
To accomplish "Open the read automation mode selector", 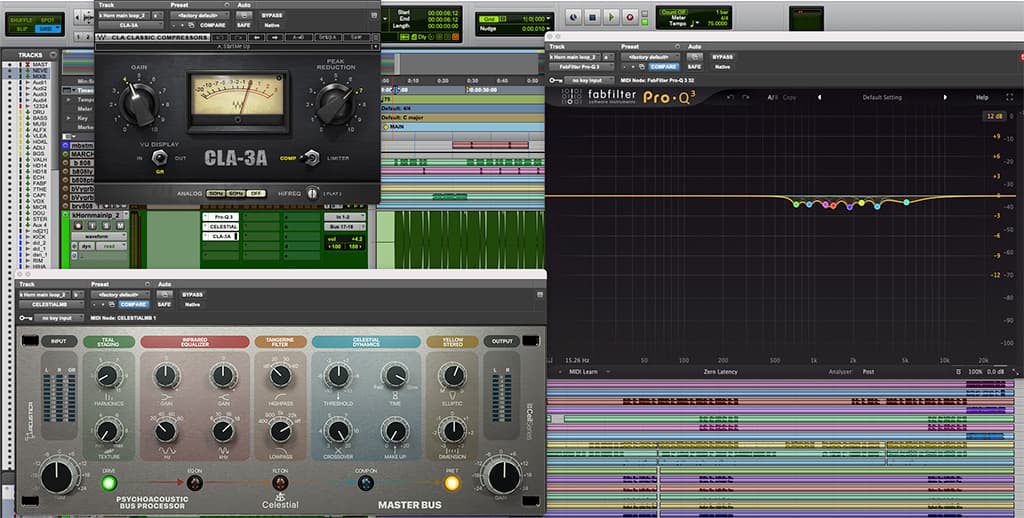I will tap(112, 246).
